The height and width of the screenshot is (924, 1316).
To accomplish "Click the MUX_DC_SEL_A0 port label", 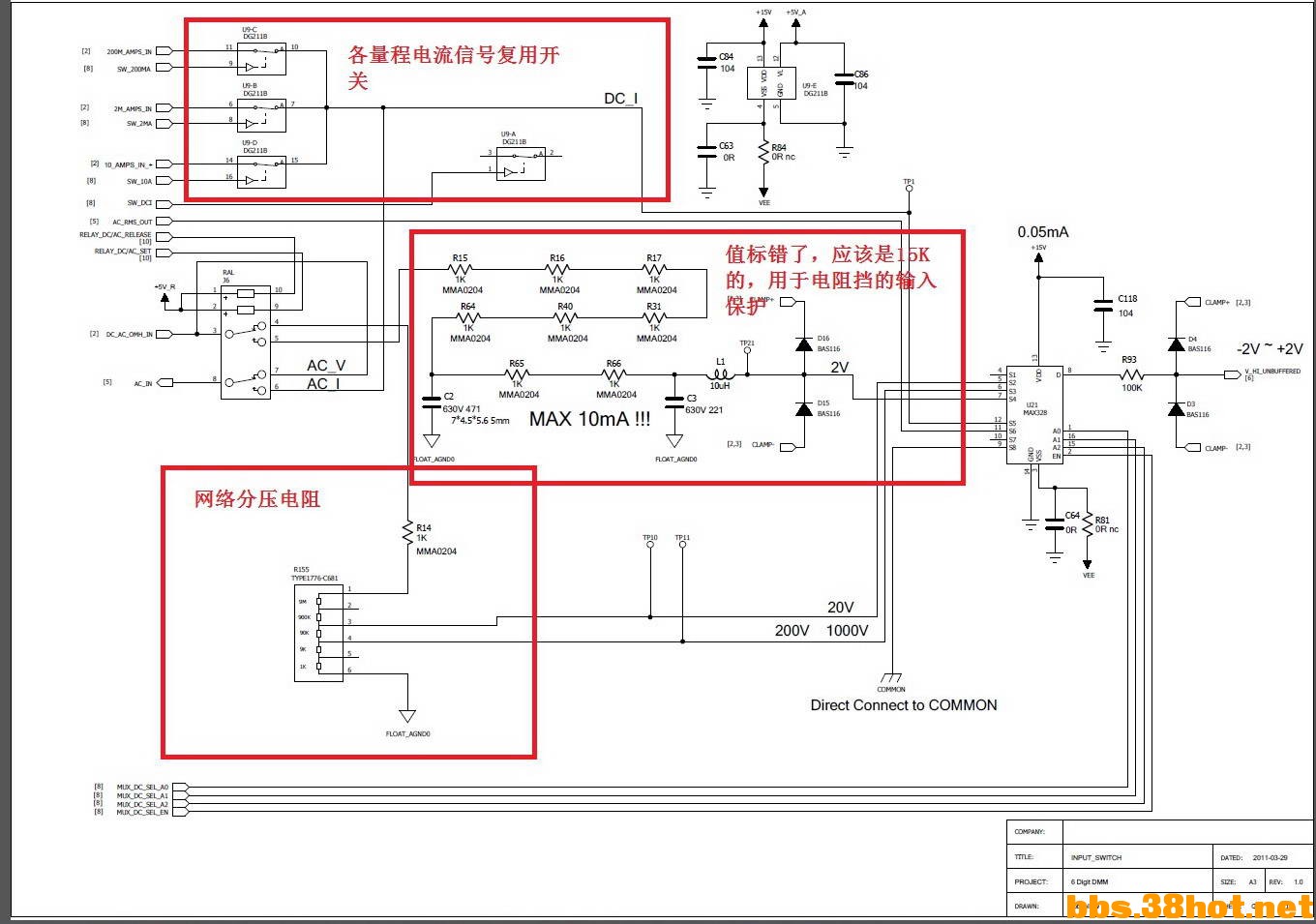I will click(x=142, y=788).
